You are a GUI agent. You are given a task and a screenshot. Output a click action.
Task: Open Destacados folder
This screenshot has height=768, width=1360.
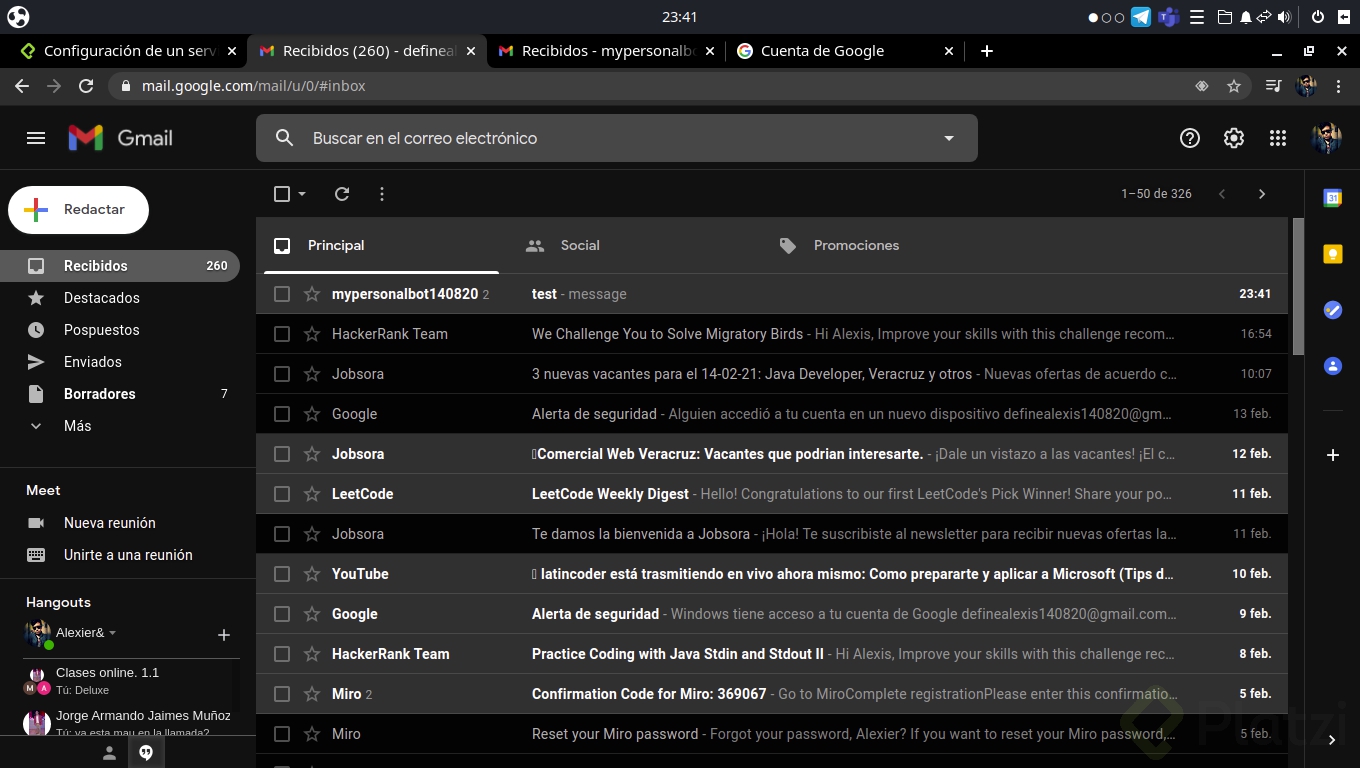click(120, 298)
